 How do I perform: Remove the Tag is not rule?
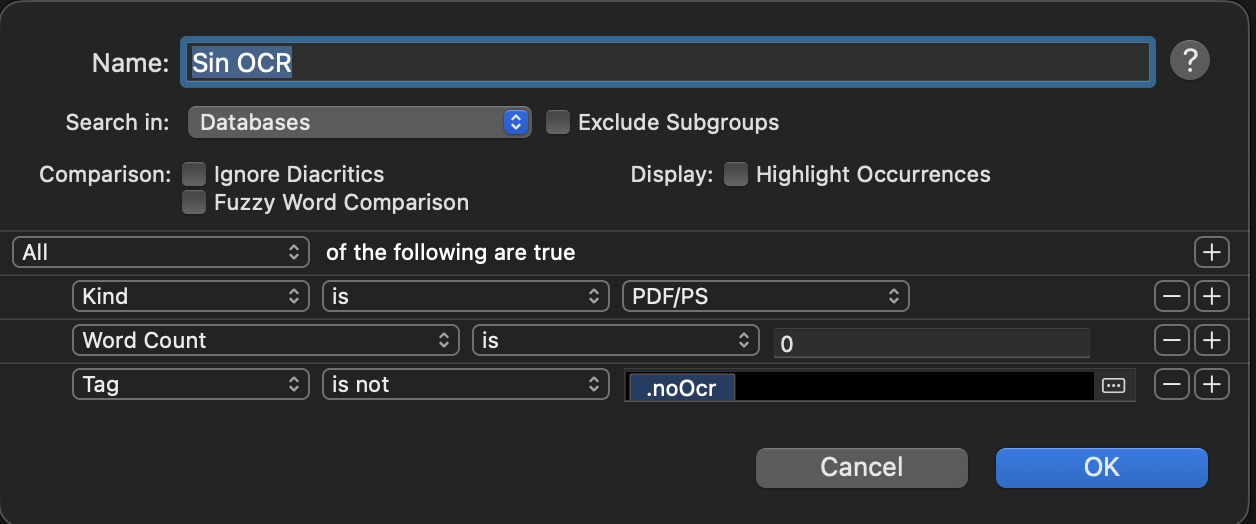[1171, 384]
